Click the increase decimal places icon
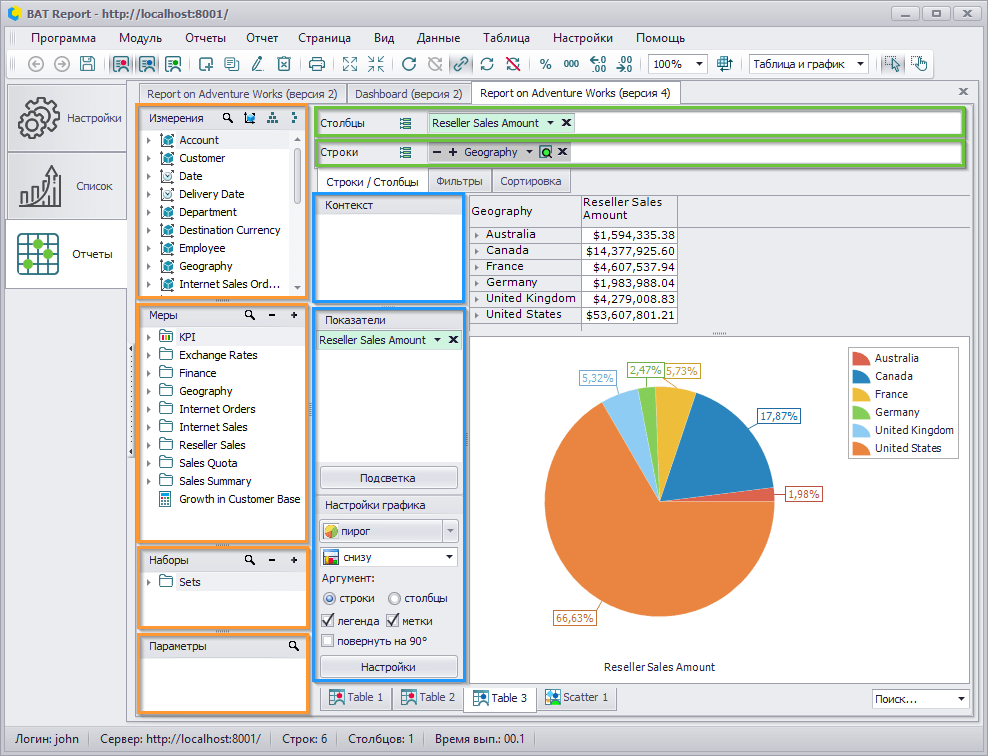Viewport: 988px width, 756px height. 597,64
